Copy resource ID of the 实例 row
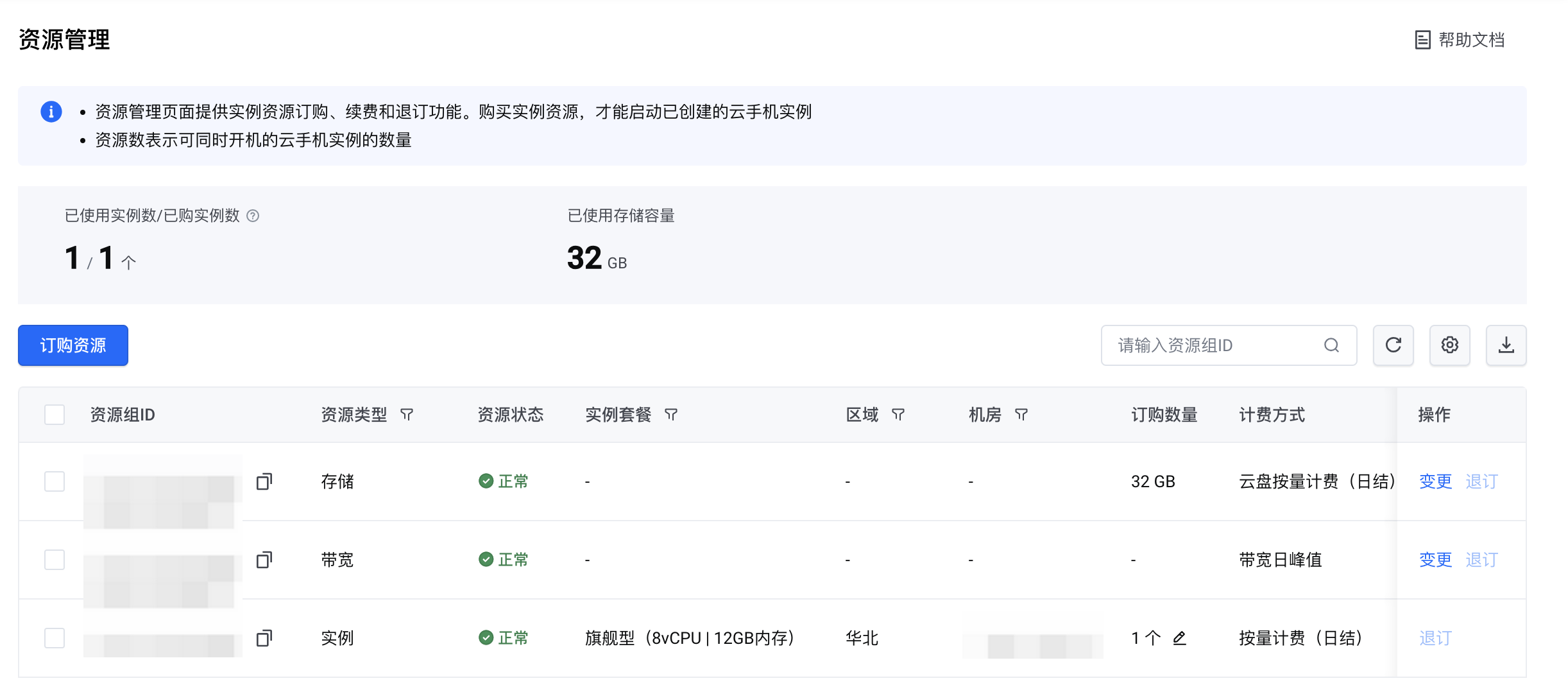1568x692 pixels. point(264,638)
